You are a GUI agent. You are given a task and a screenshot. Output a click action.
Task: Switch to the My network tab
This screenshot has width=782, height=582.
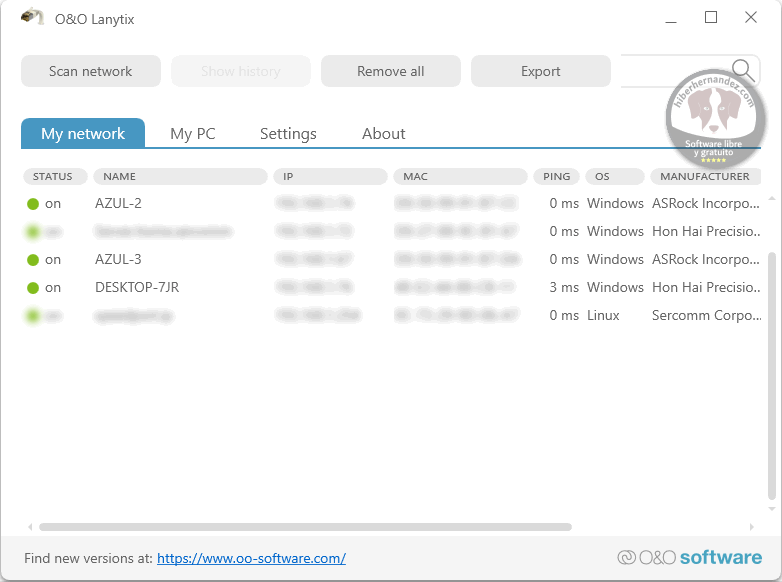point(83,133)
